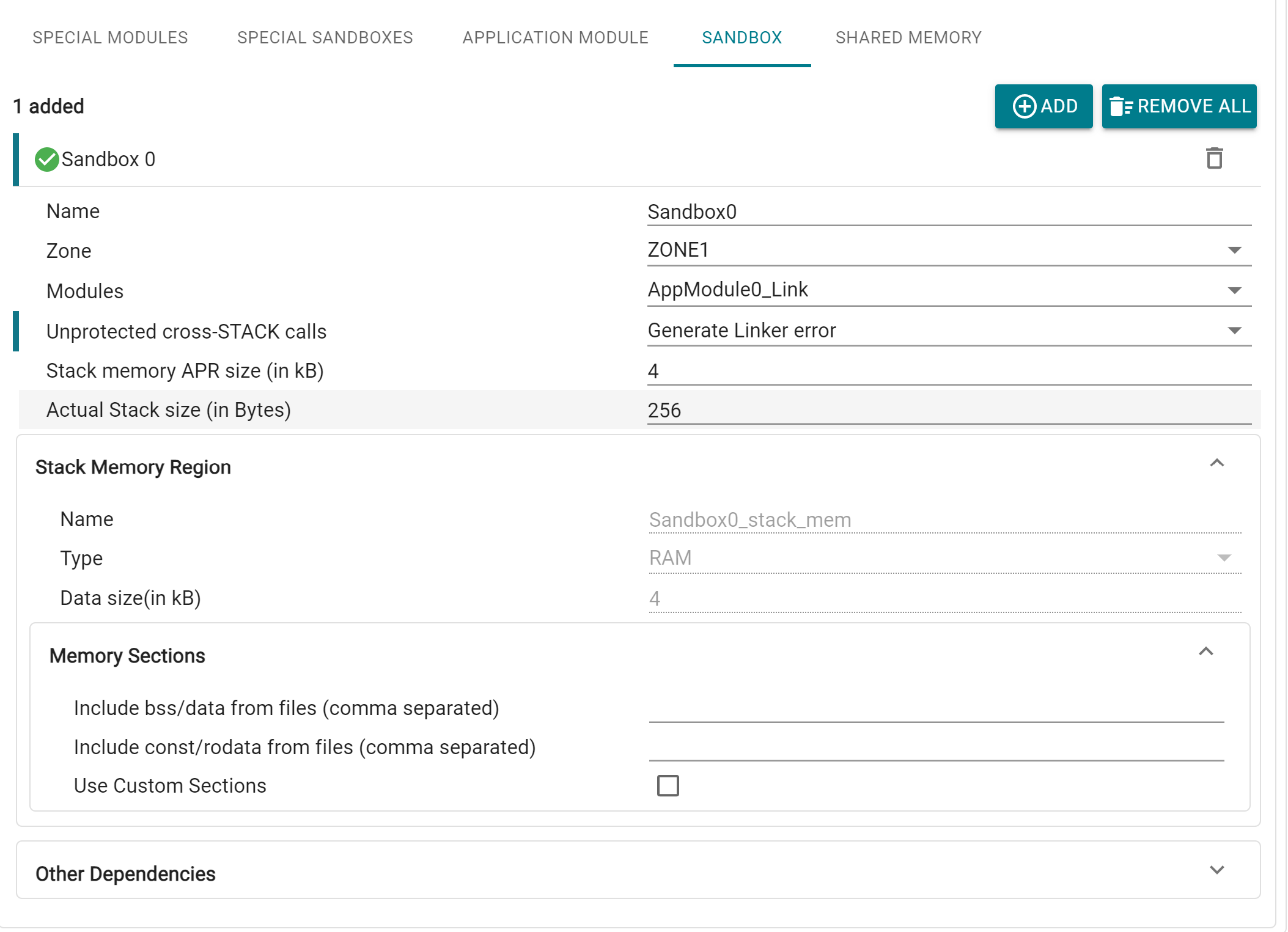1288x932 pixels.
Task: Click the plus icon inside the ADD button
Action: point(1025,106)
